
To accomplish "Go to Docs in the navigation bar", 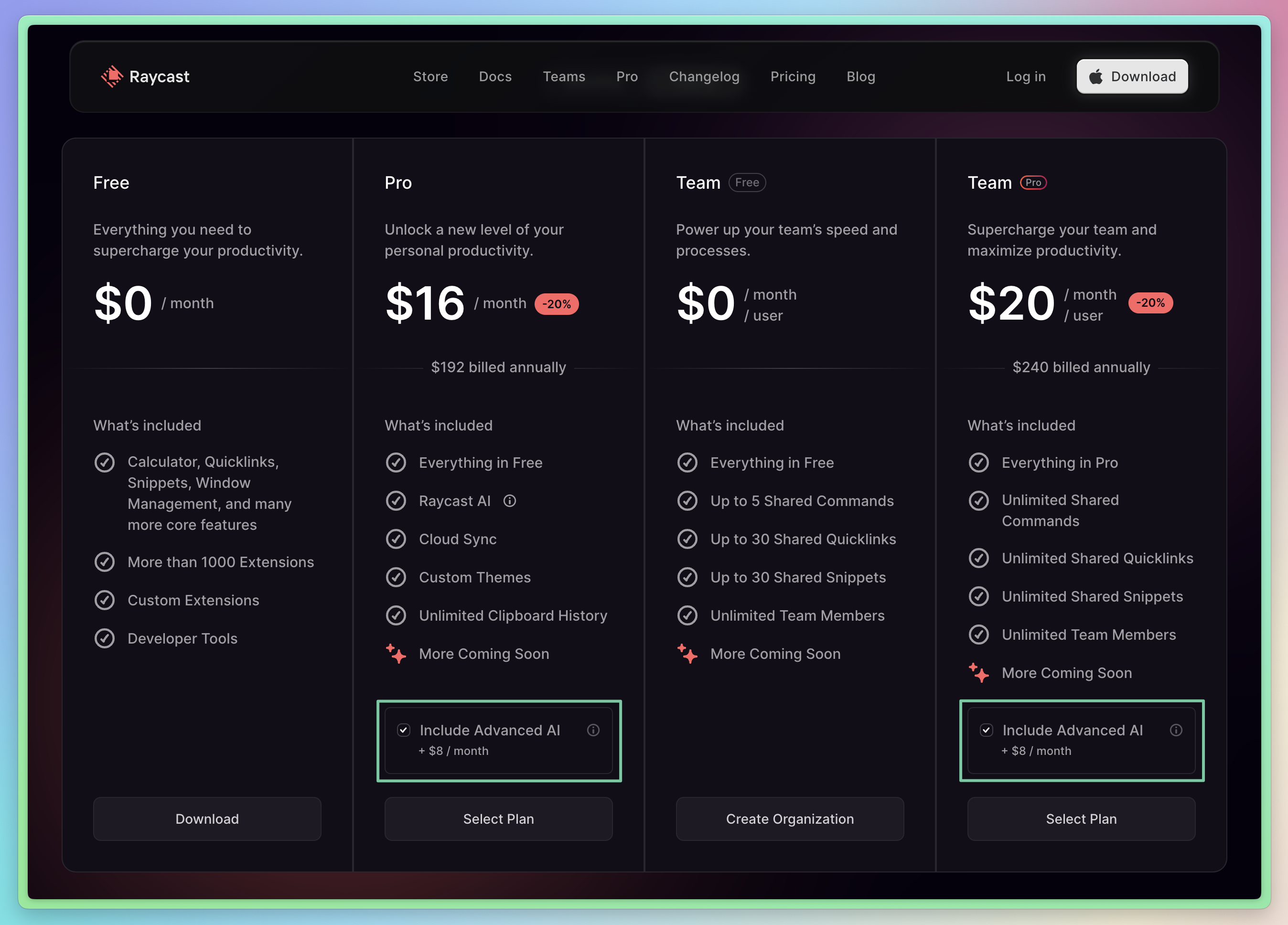I will coord(495,76).
